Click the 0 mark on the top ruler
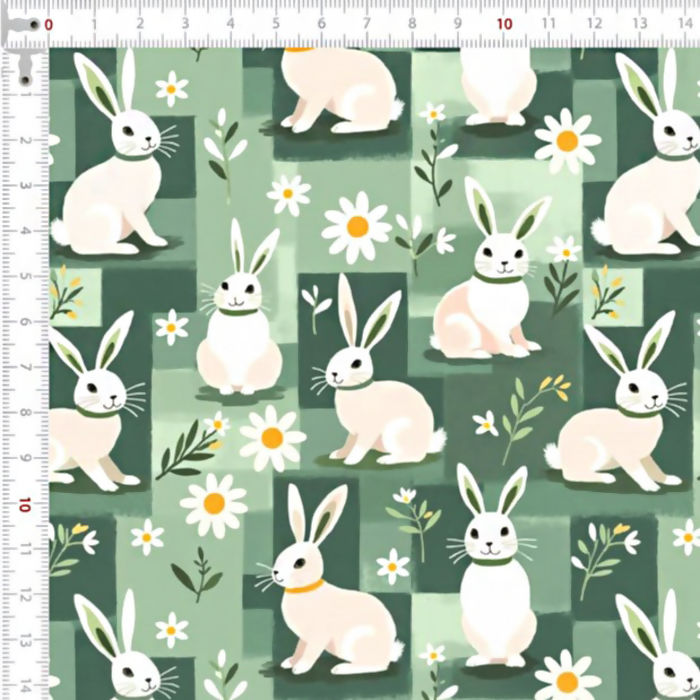Image resolution: width=700 pixels, height=700 pixels. tap(49, 24)
